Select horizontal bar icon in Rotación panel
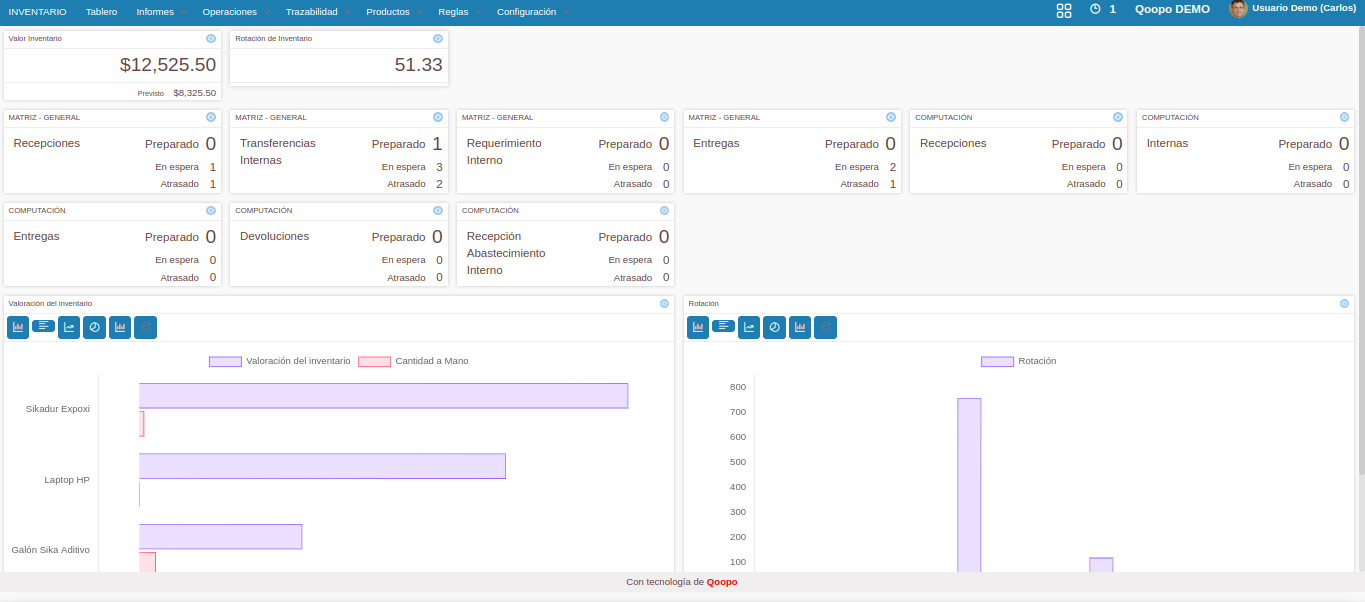The width and height of the screenshot is (1365, 602). pyautogui.click(x=723, y=326)
